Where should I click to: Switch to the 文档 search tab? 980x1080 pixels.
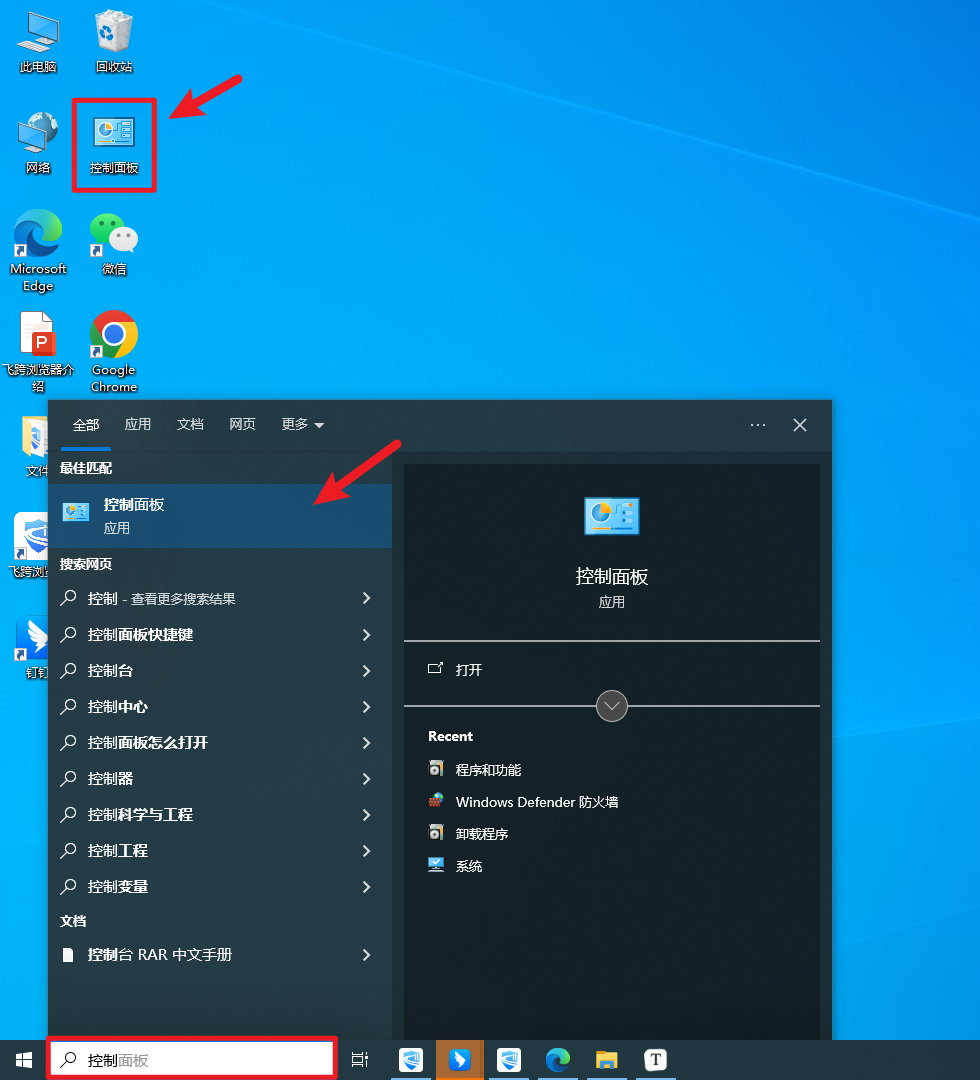coord(190,425)
